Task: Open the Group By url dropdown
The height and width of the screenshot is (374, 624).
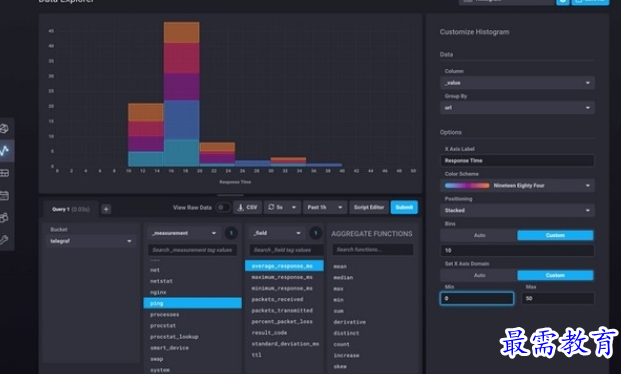Action: (517, 108)
